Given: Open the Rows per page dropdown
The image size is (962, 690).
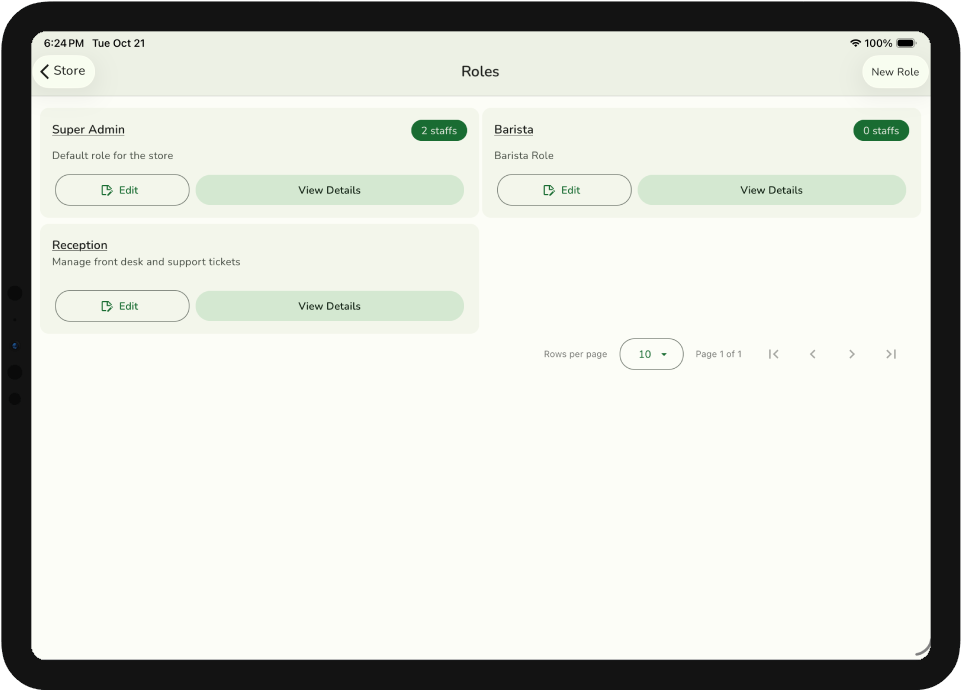Looking at the screenshot, I should [651, 354].
